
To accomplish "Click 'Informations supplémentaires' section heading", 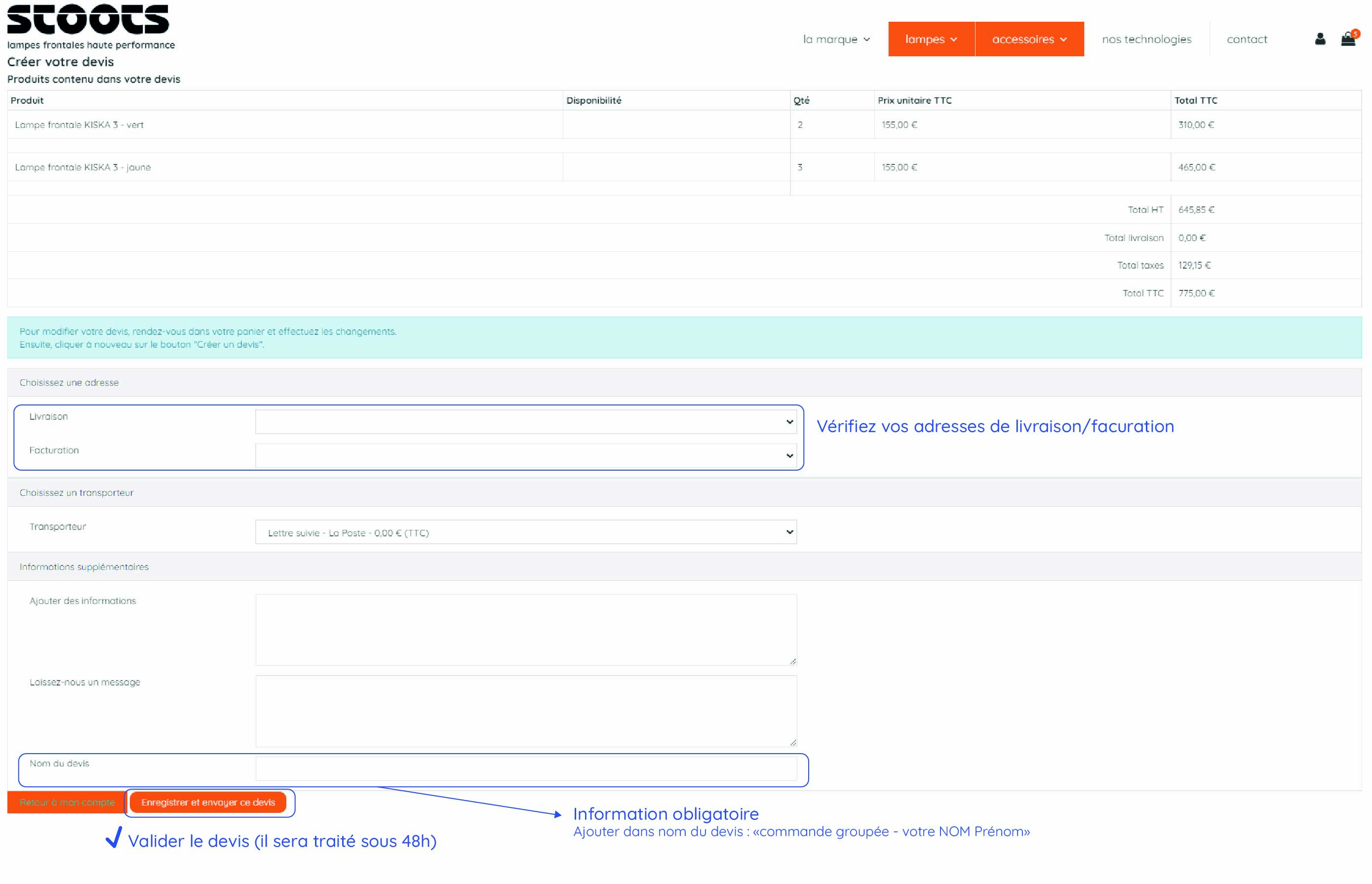I will 84,566.
